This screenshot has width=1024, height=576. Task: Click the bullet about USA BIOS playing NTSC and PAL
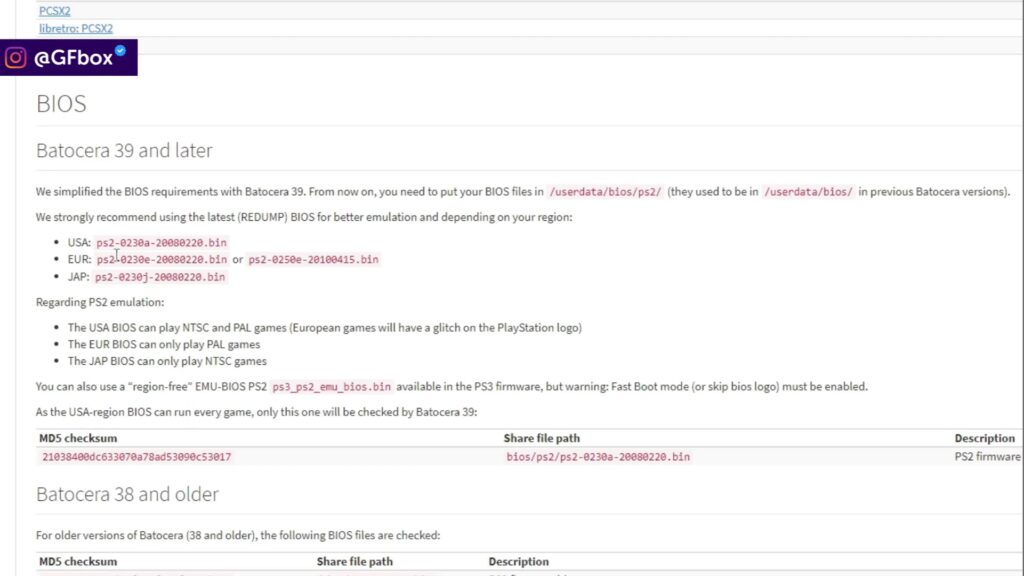pyautogui.click(x=325, y=328)
